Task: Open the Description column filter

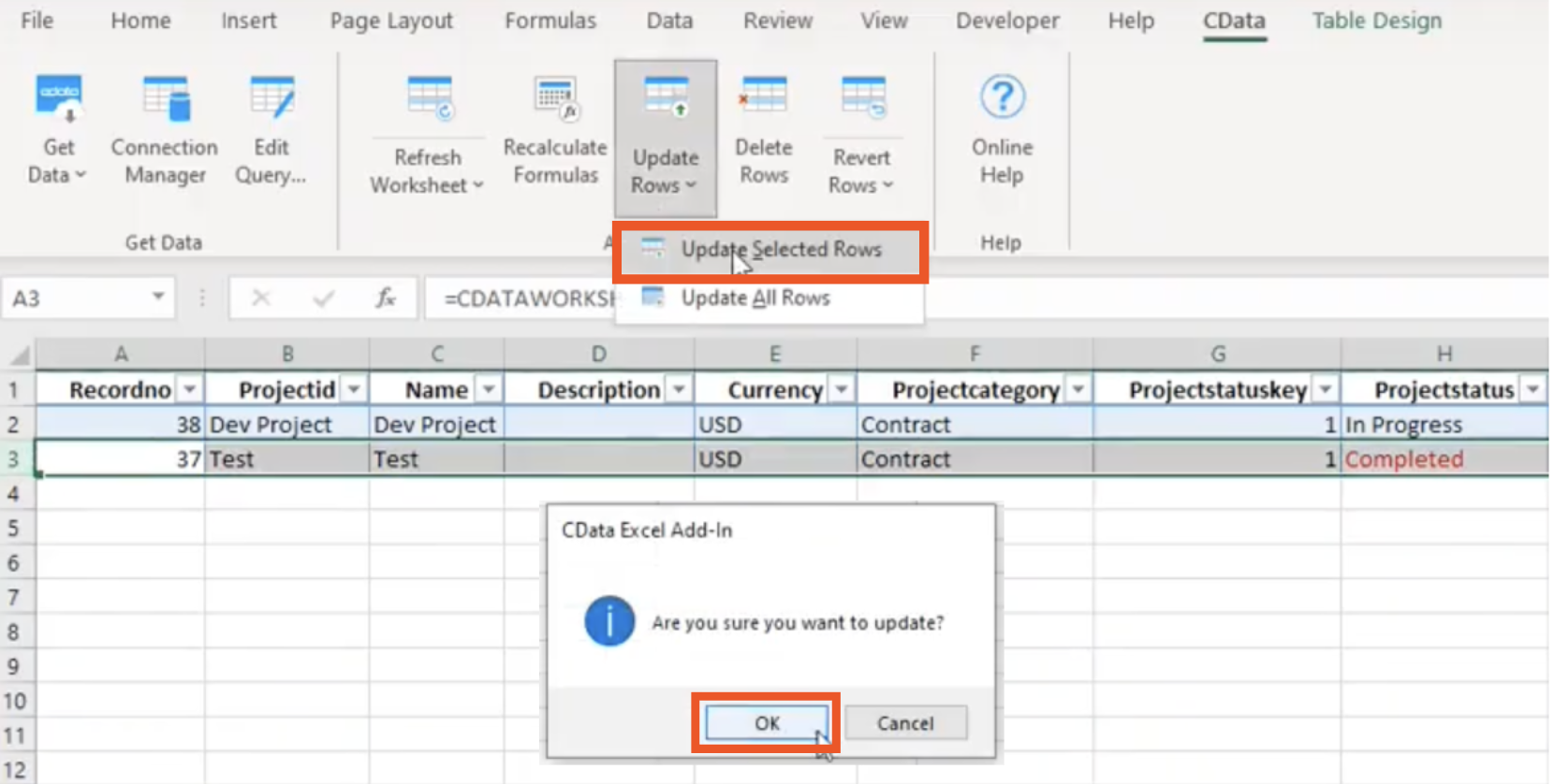Action: pos(680,389)
